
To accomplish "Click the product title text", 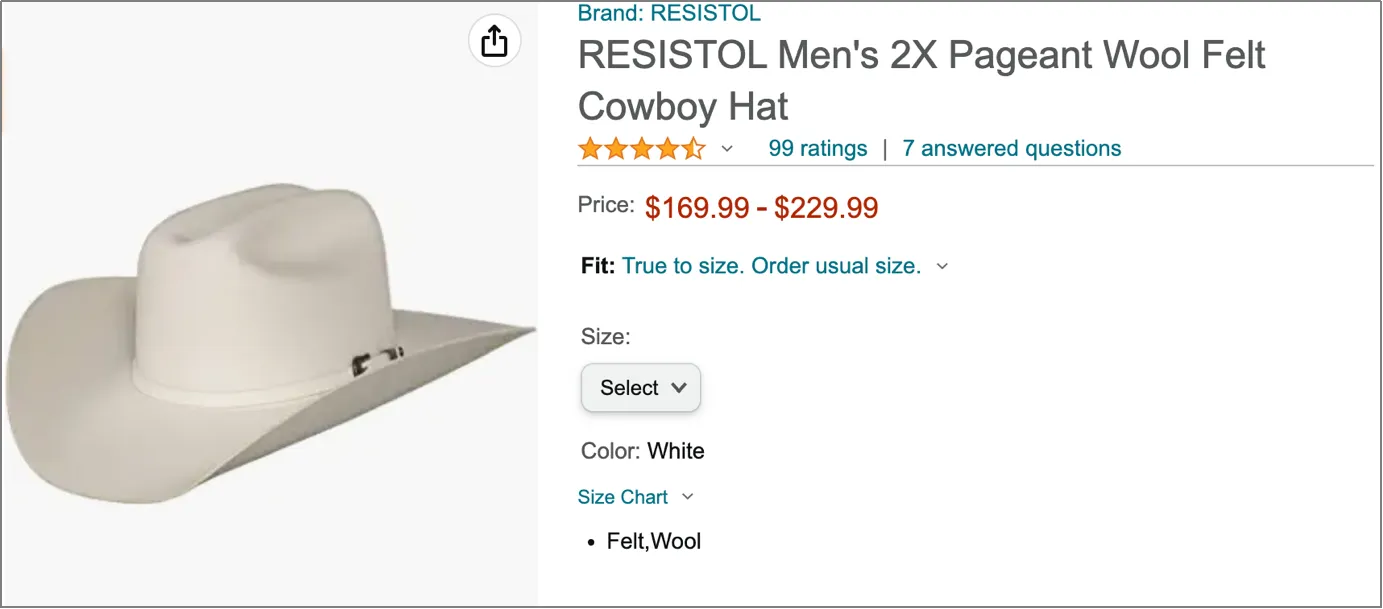I will (x=921, y=80).
